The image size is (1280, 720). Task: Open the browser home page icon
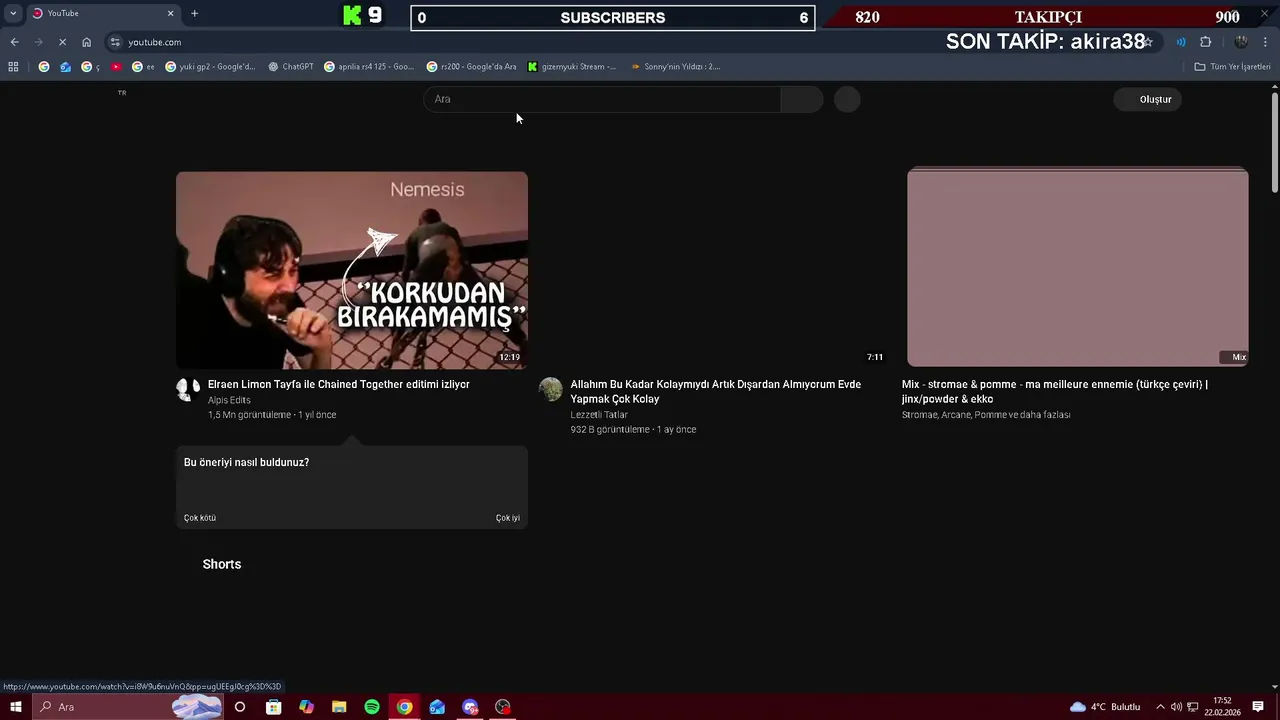point(87,42)
